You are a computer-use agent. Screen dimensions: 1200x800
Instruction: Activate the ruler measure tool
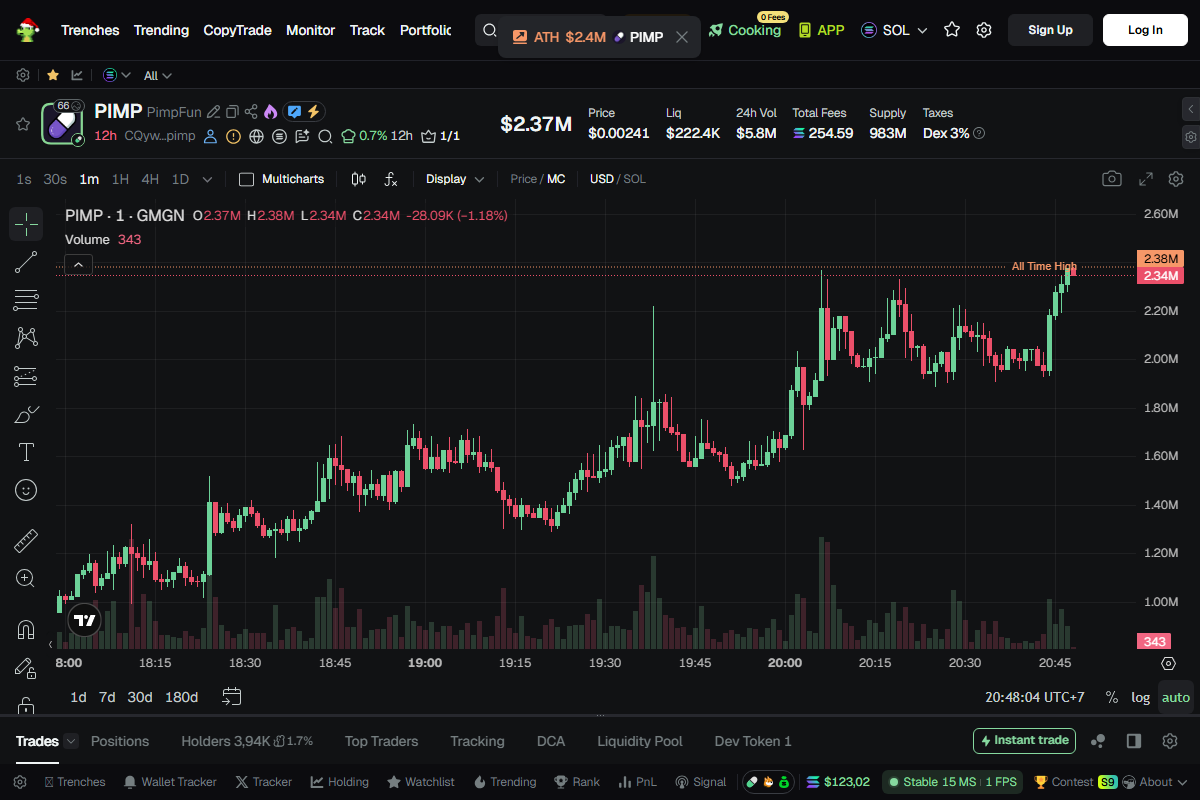pyautogui.click(x=26, y=541)
